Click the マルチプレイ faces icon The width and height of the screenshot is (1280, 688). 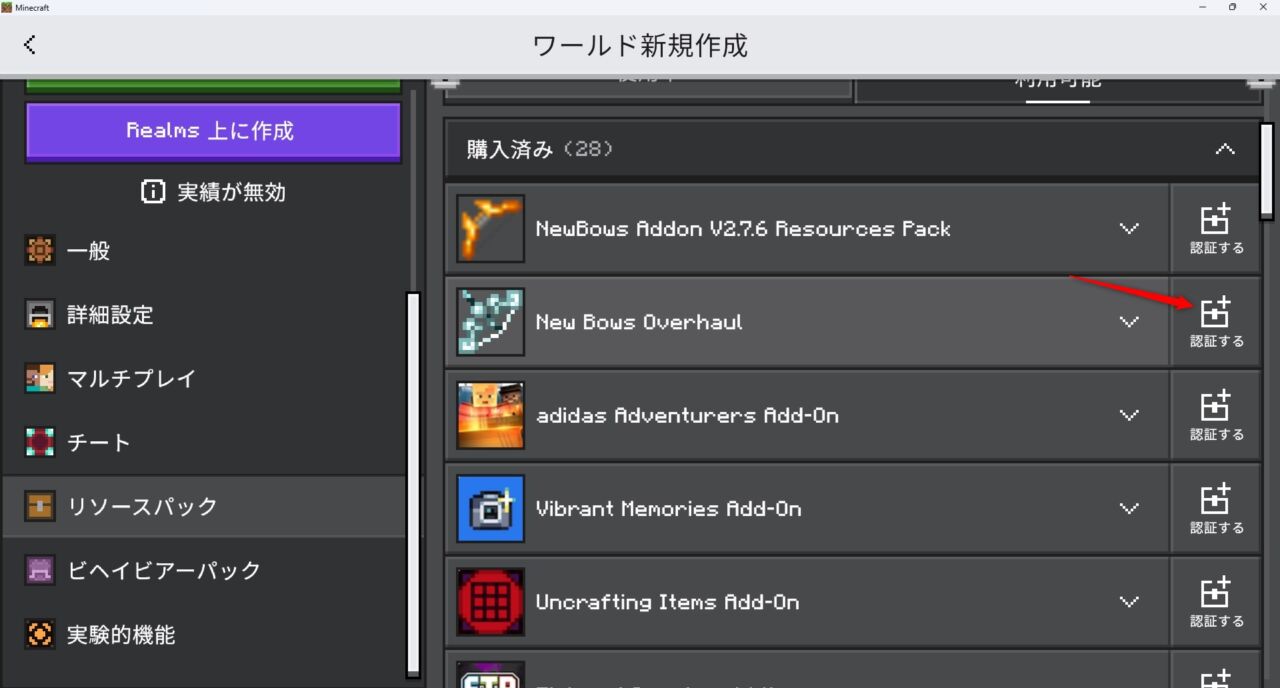pos(40,379)
